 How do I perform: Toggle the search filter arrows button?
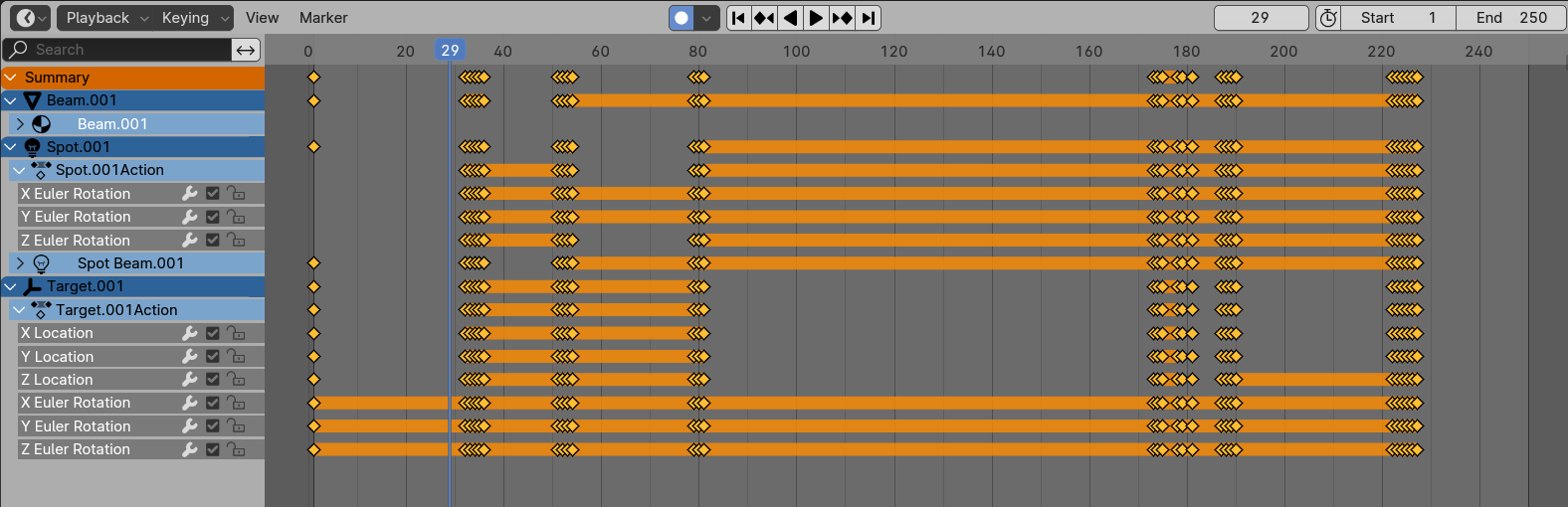point(246,50)
